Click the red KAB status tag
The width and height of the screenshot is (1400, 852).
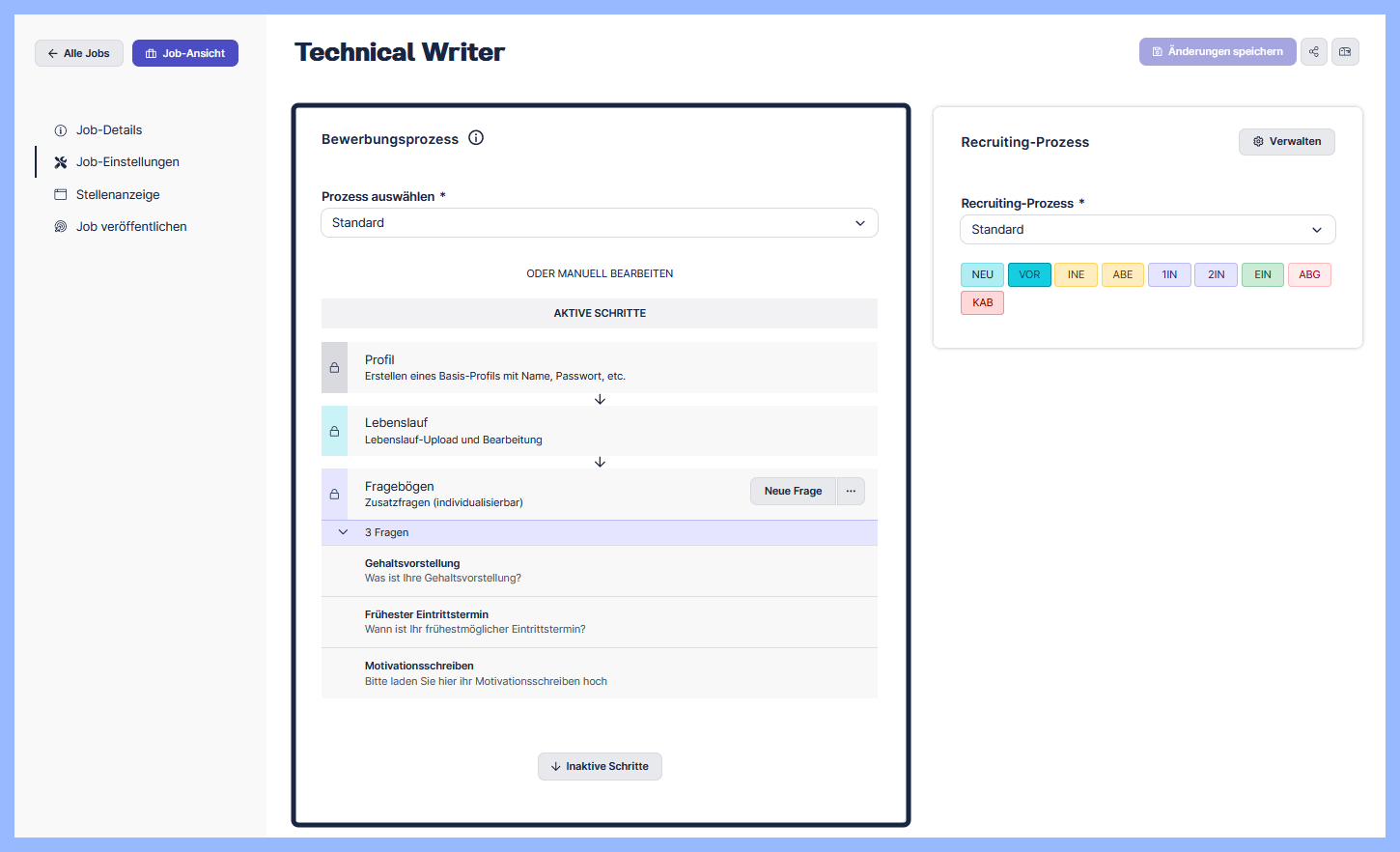point(982,303)
